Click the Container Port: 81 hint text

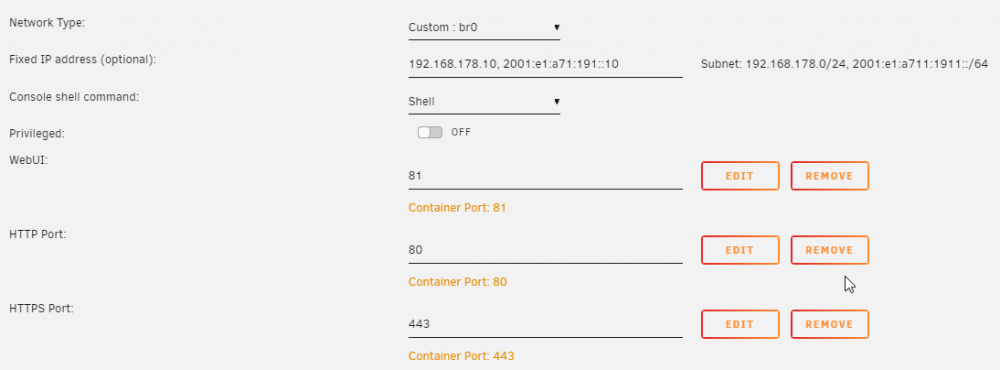pyautogui.click(x=457, y=208)
